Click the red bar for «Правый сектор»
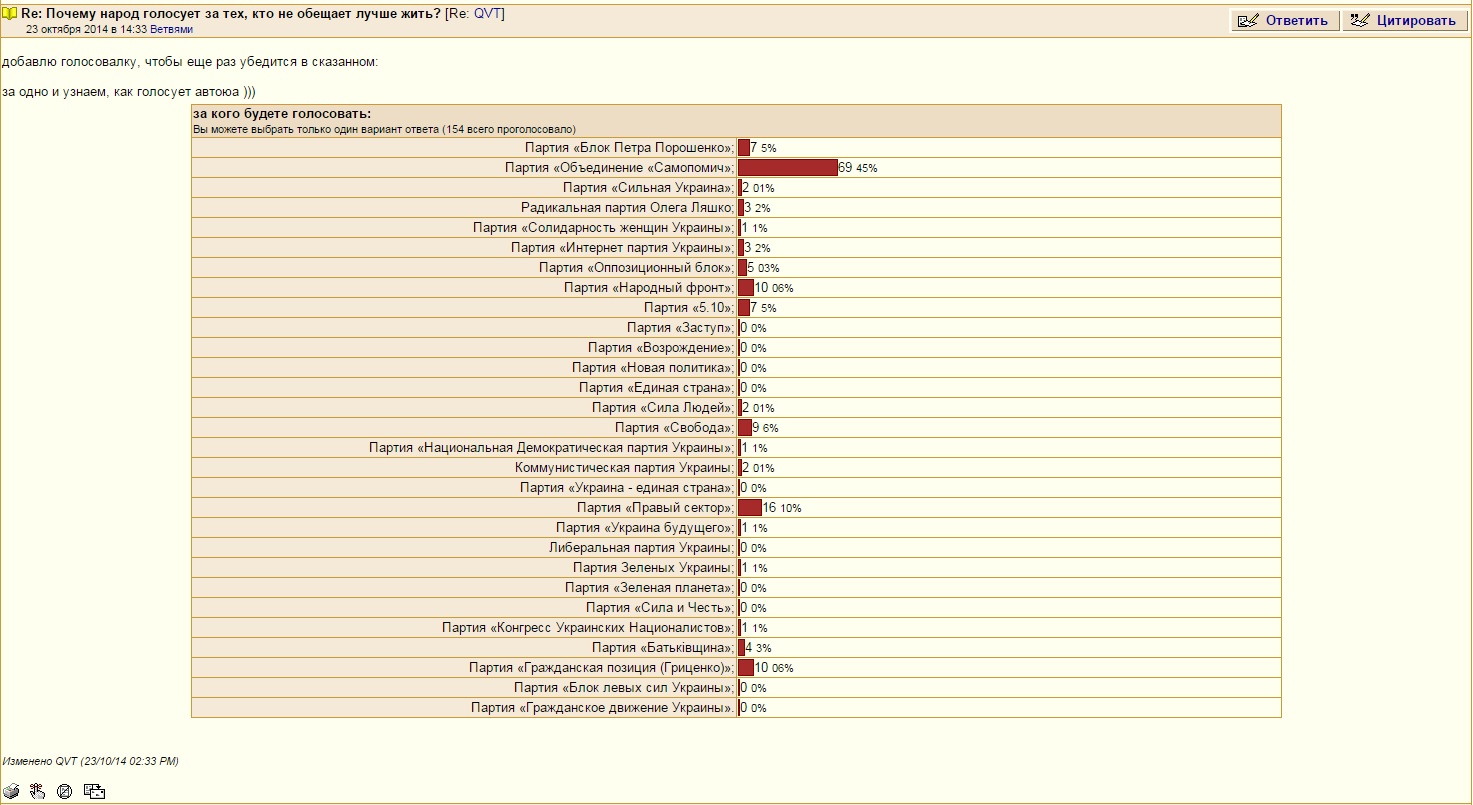This screenshot has width=1473, height=805. pyautogui.click(x=750, y=508)
